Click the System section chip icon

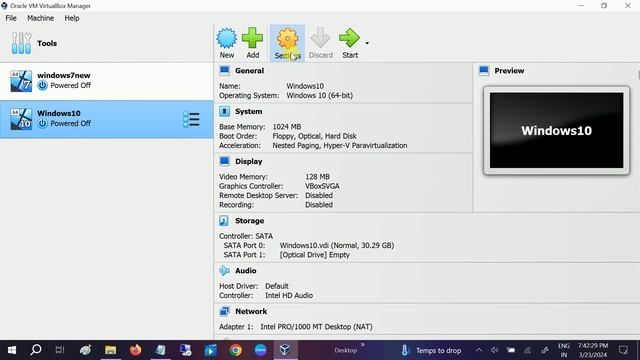pyautogui.click(x=224, y=111)
